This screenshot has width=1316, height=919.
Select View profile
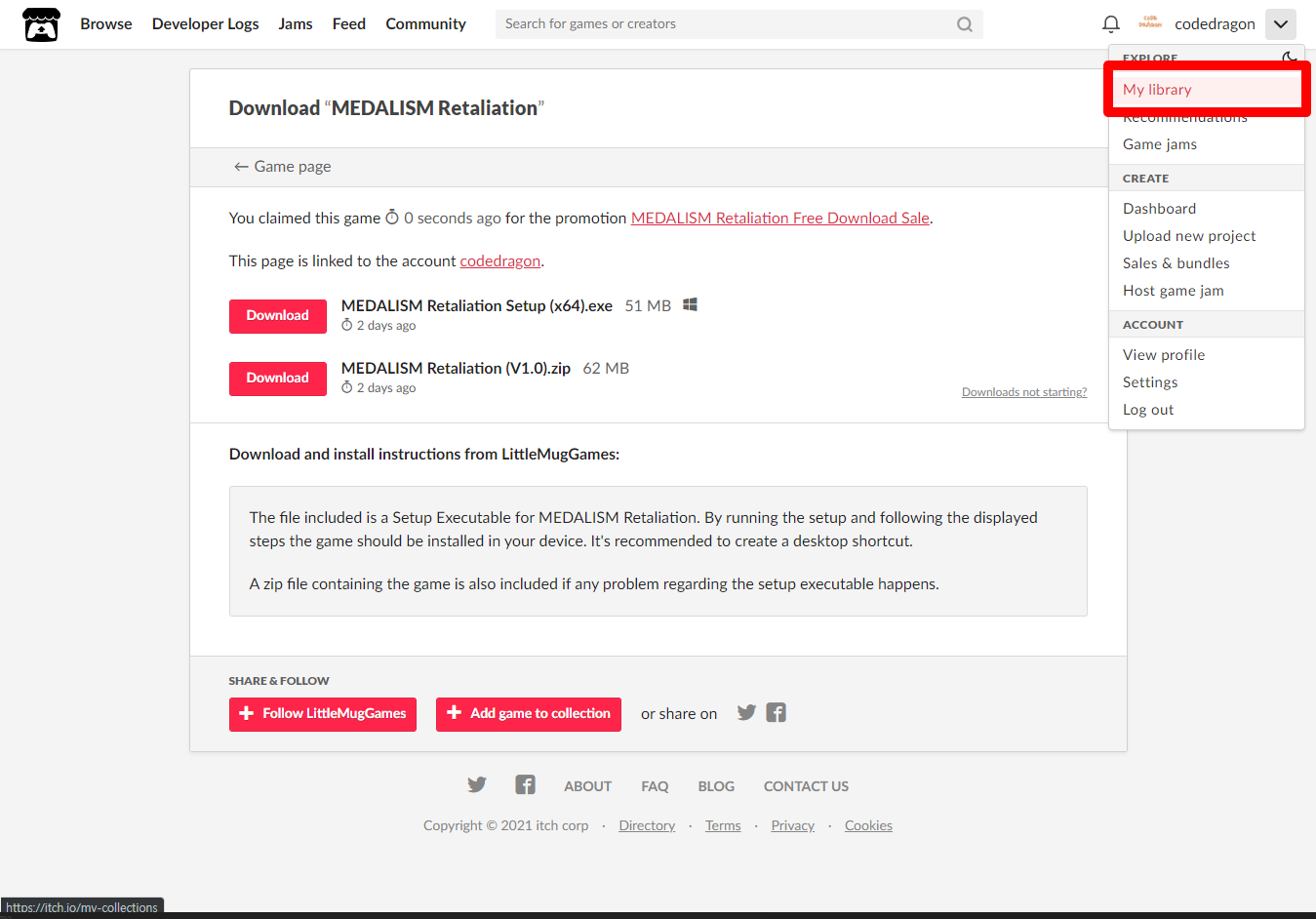(x=1207, y=355)
